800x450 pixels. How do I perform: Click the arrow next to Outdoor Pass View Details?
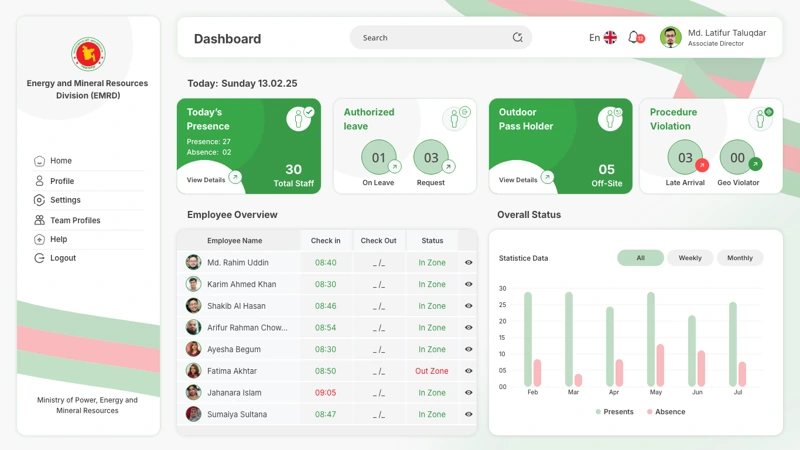(547, 177)
